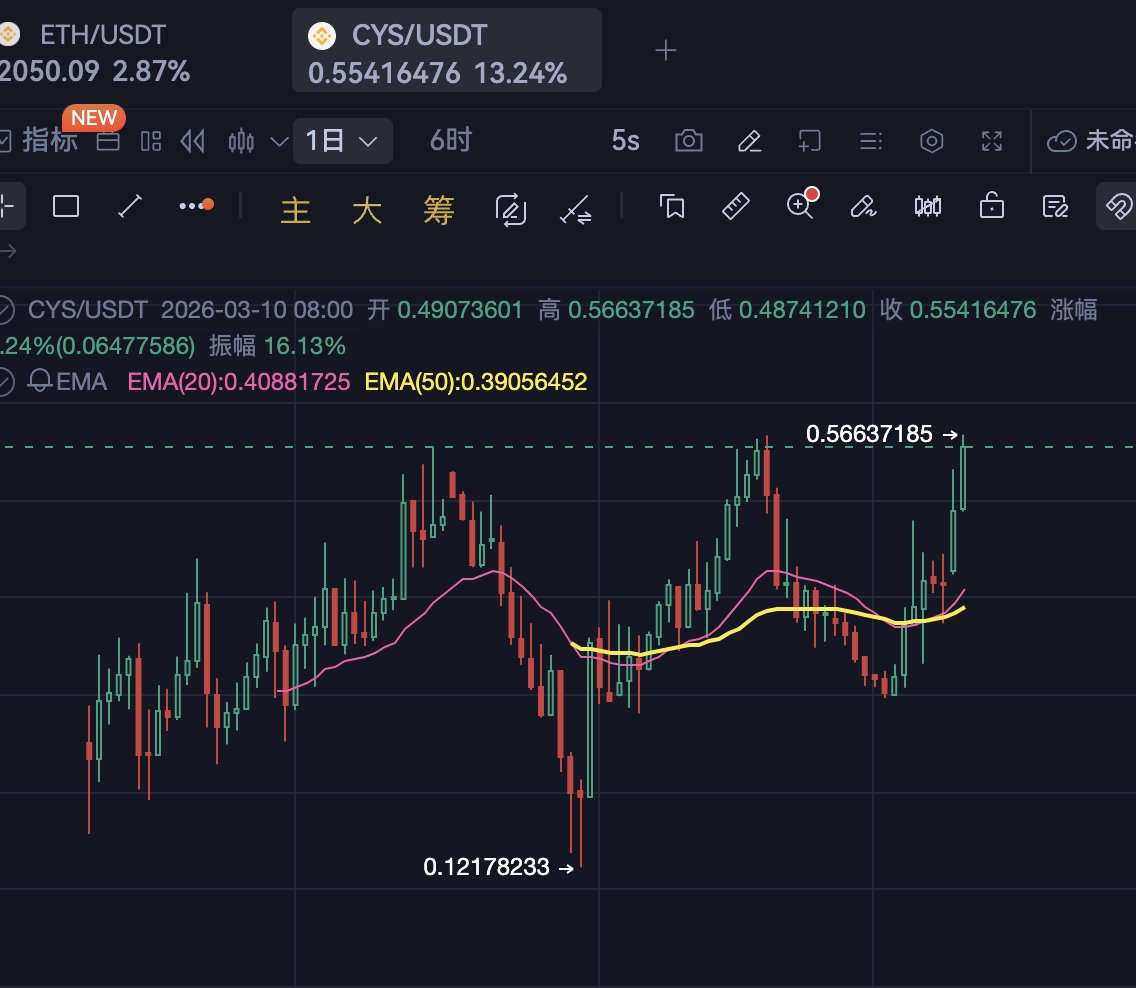Choose the candlestick chart type icon
This screenshot has width=1136, height=988.
(x=241, y=141)
